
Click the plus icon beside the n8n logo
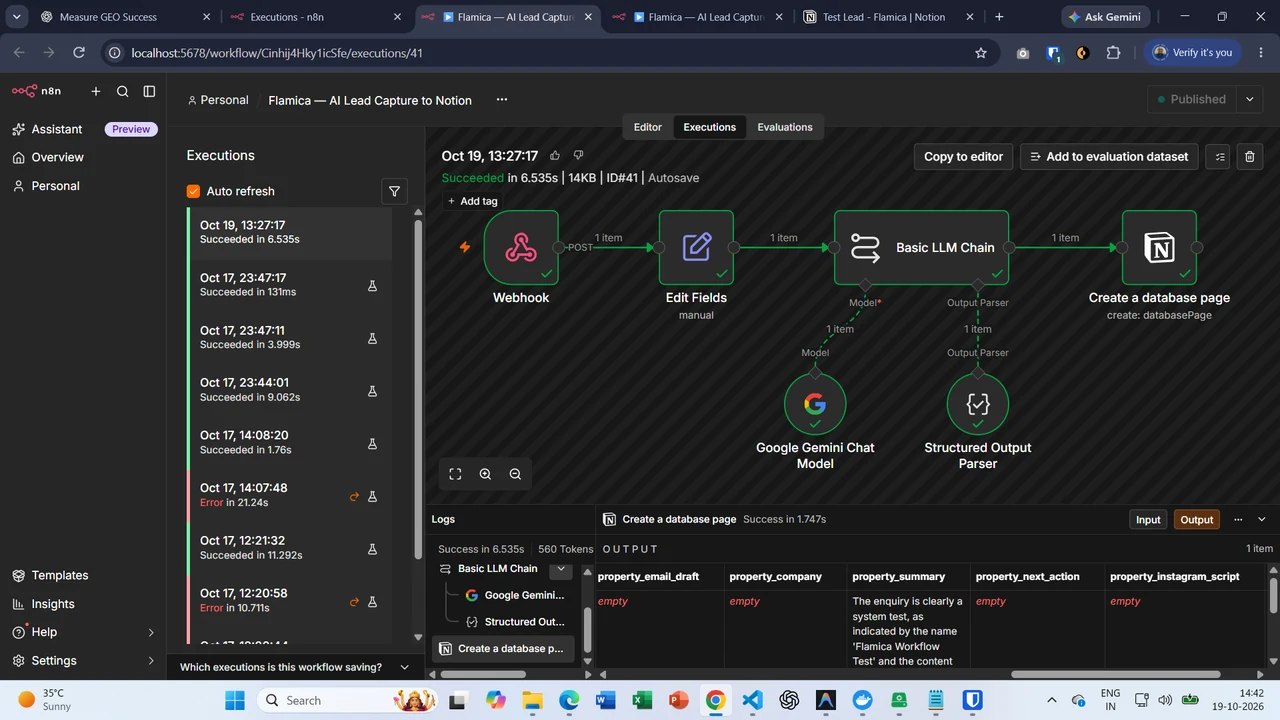[x=96, y=91]
